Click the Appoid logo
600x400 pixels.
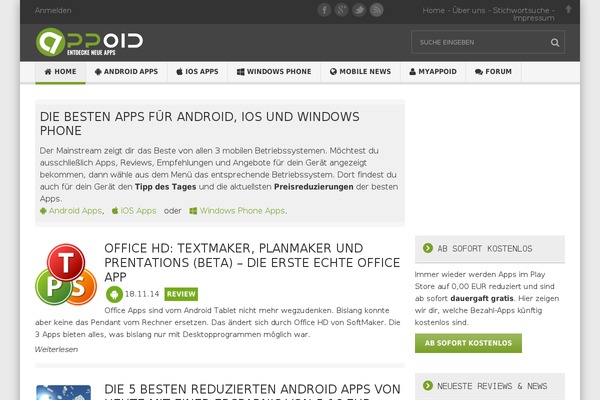tap(90, 42)
